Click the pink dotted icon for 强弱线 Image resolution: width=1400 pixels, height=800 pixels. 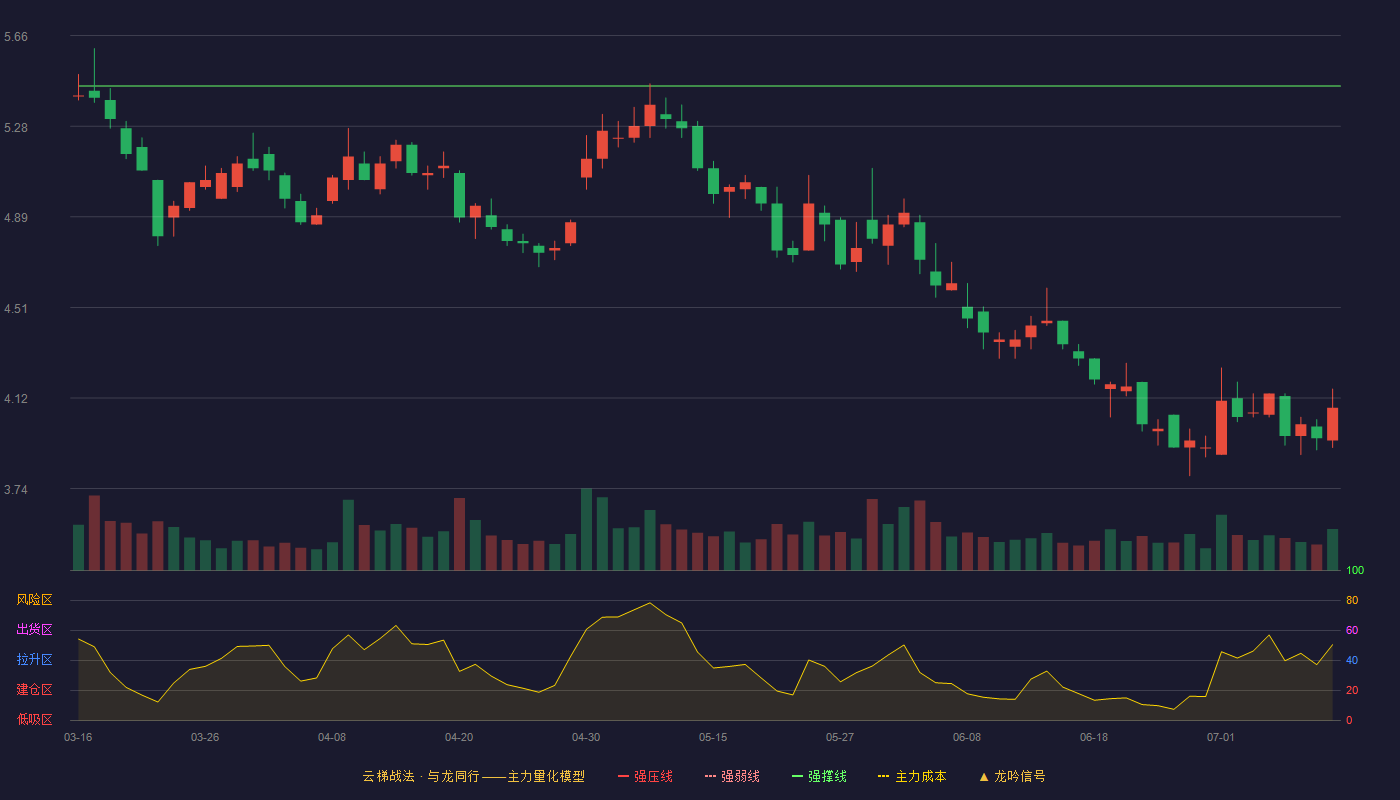[x=710, y=776]
